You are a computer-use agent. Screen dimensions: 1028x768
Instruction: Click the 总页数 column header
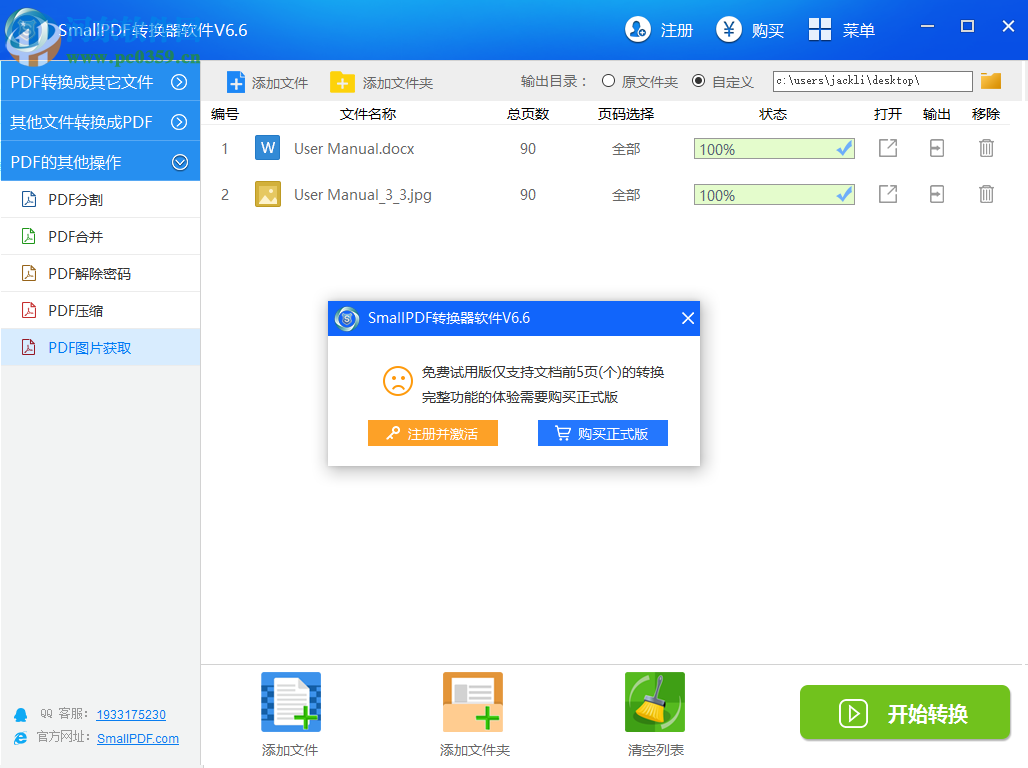(x=528, y=114)
